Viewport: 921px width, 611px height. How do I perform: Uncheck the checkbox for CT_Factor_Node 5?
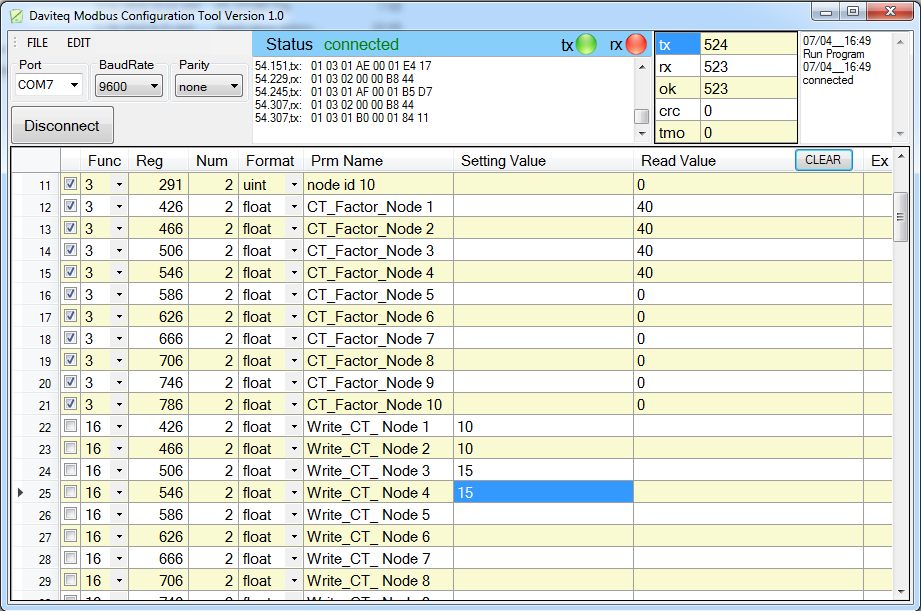(70, 294)
